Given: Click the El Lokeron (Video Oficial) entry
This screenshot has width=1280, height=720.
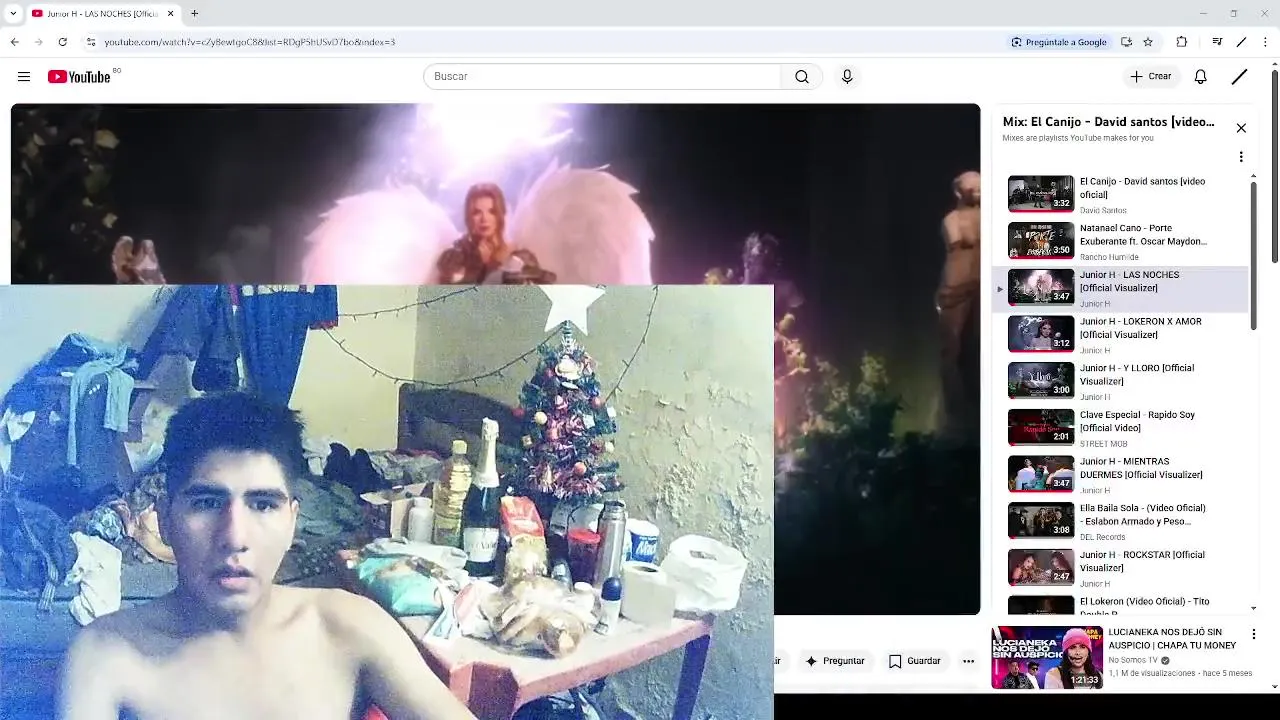Looking at the screenshot, I should tap(1120, 605).
